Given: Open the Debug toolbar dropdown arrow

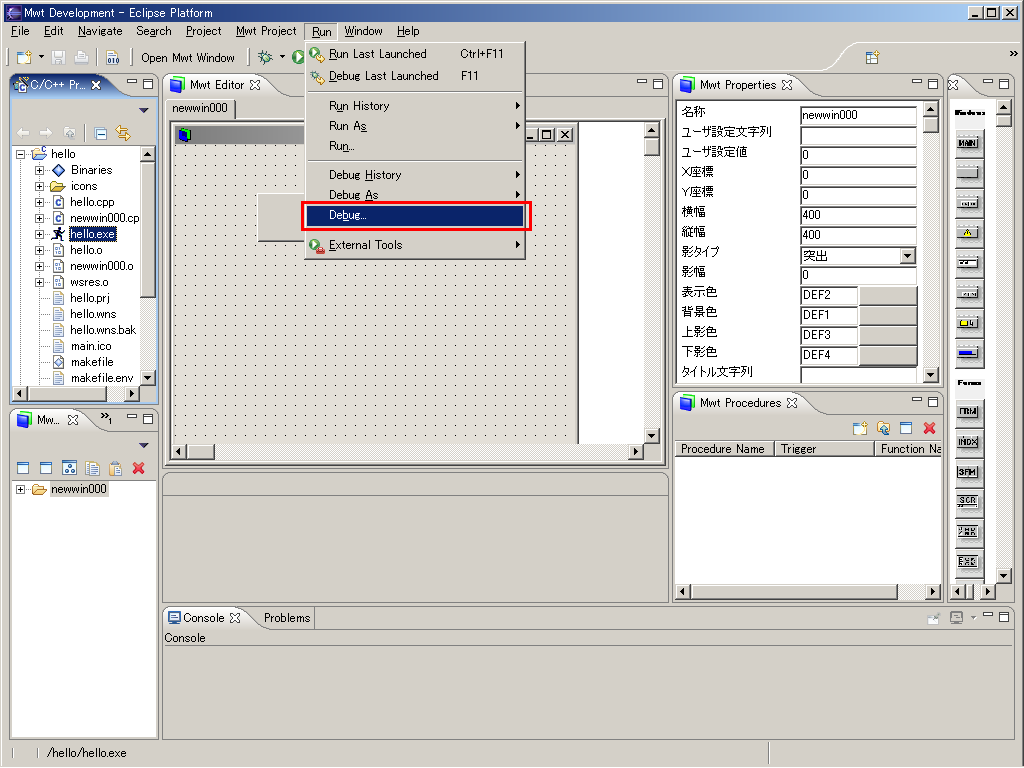Looking at the screenshot, I should tap(282, 57).
